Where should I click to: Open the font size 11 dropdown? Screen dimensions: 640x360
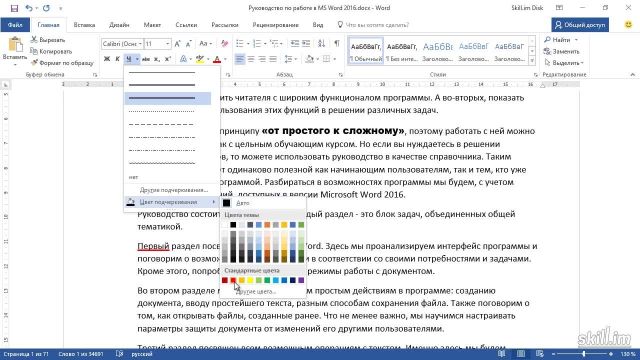pyautogui.click(x=167, y=44)
